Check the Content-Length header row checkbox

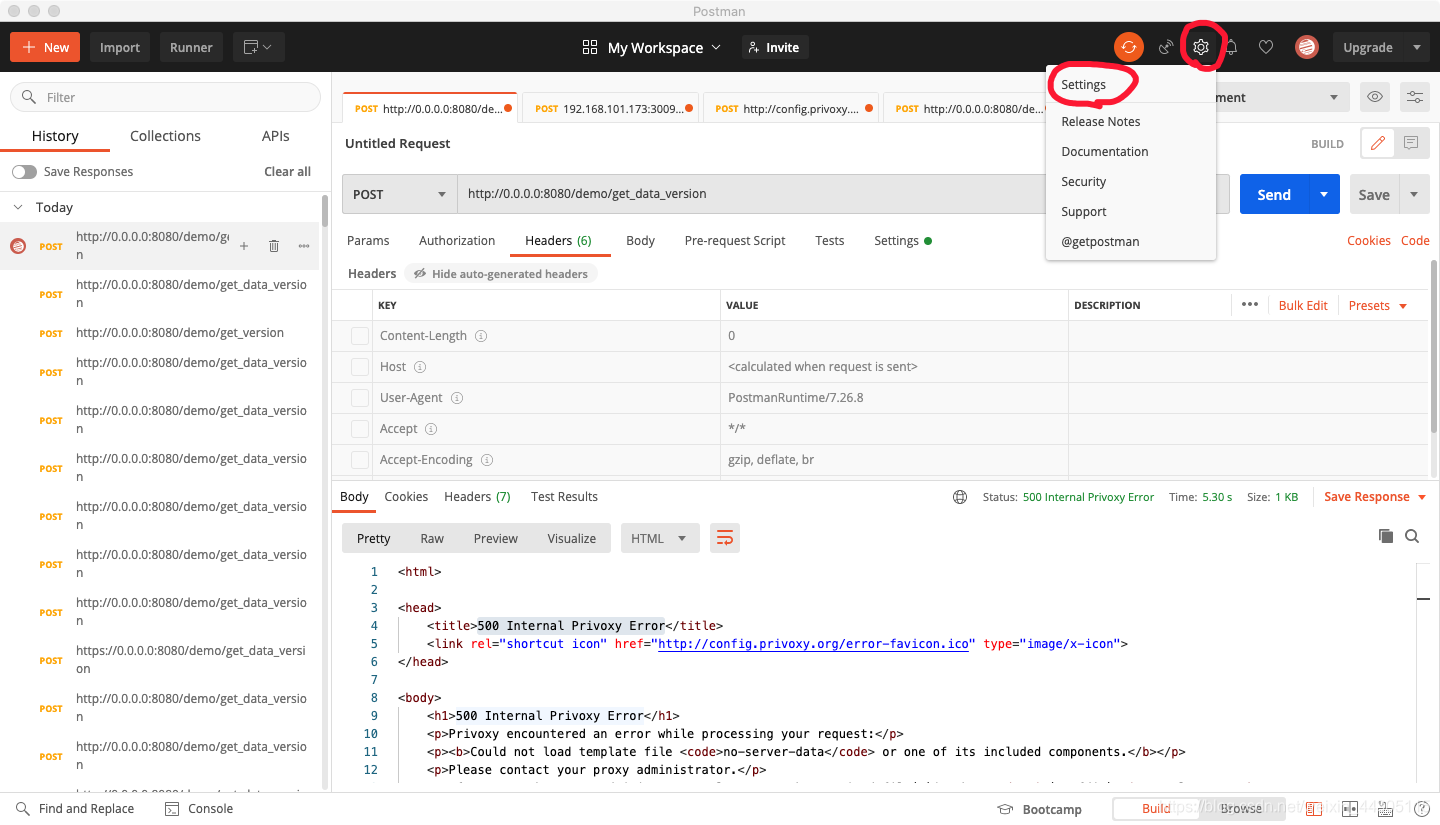tap(359, 335)
